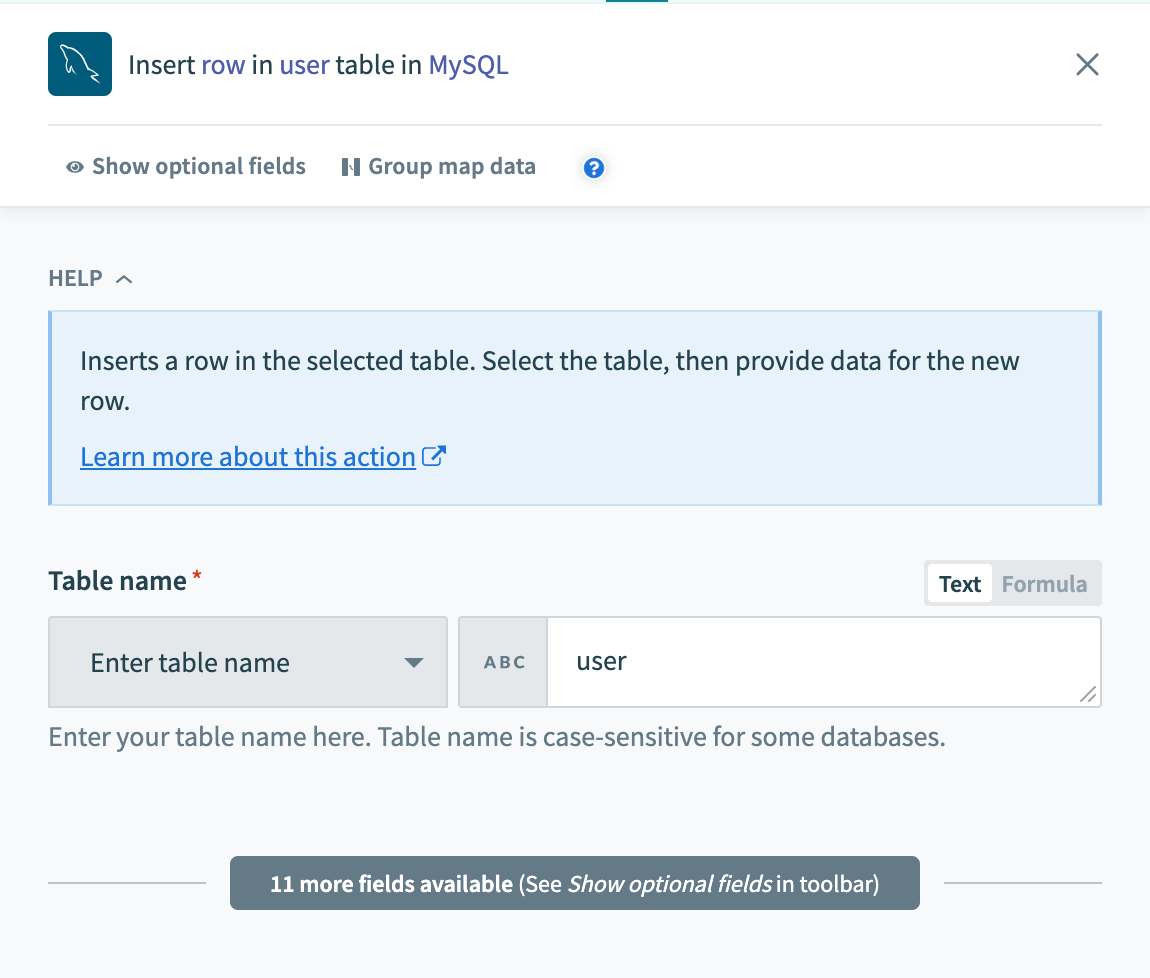Open the Enter table name dropdown
Screen dimensions: 1150x978
click(x=247, y=662)
